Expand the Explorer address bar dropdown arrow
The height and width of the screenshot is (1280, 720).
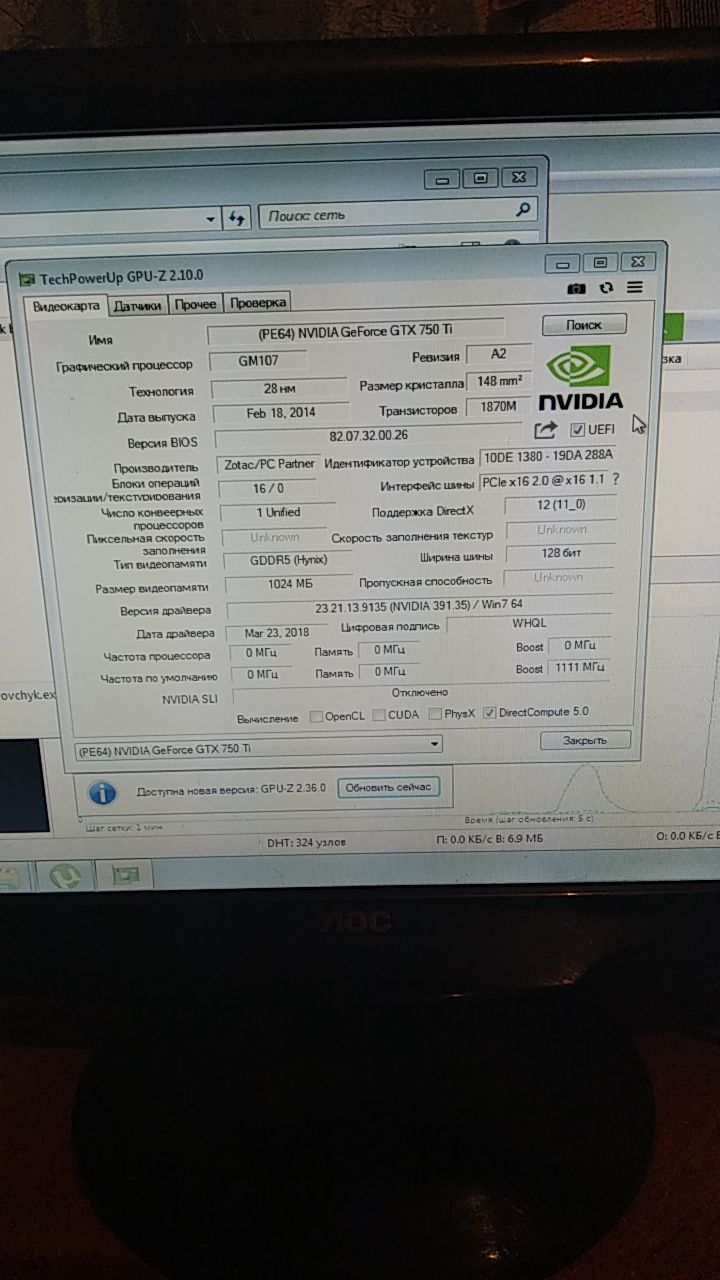pyautogui.click(x=211, y=219)
